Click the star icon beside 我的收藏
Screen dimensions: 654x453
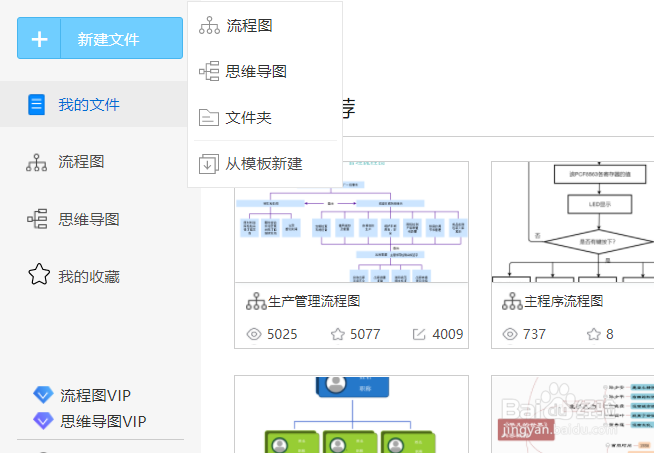tap(39, 274)
